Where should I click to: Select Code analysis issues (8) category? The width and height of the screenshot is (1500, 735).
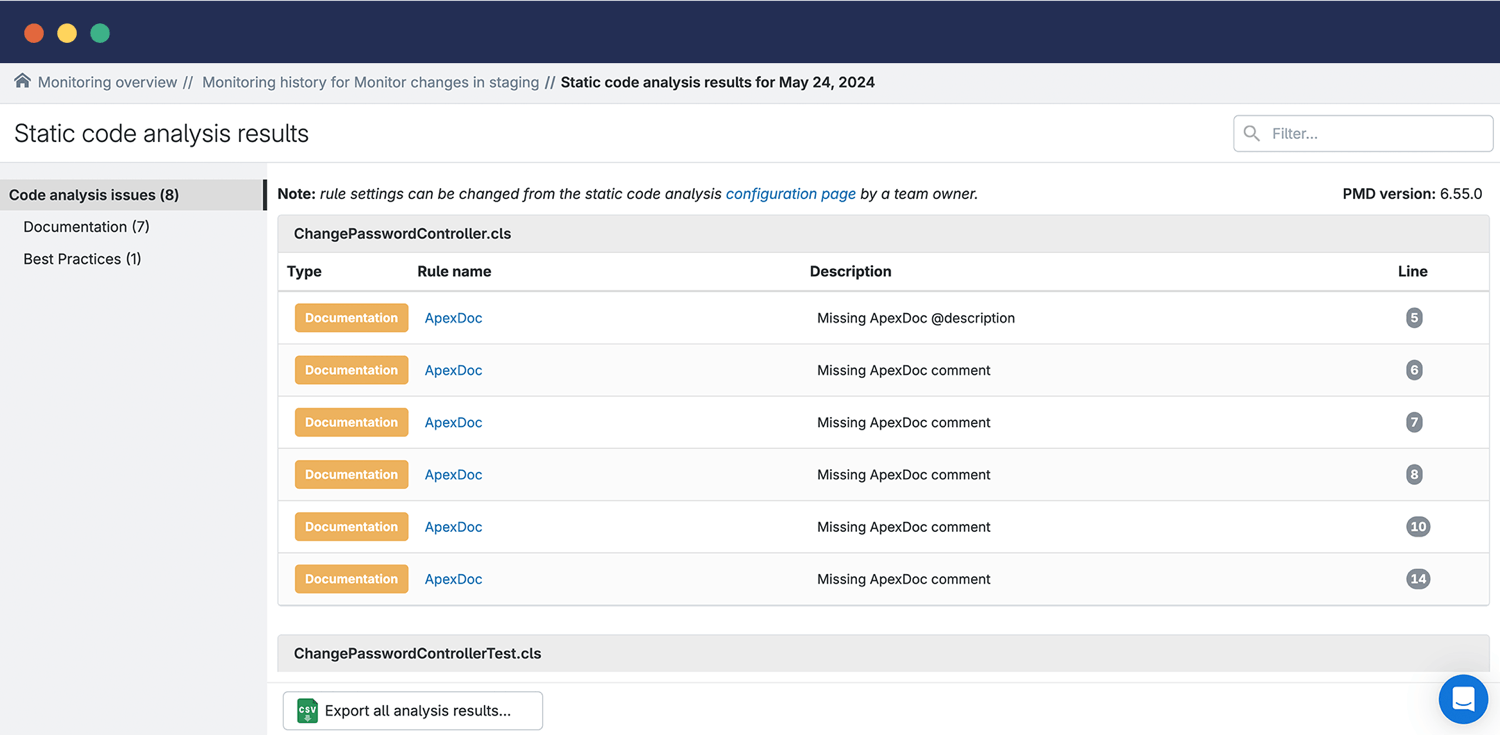[x=94, y=195]
